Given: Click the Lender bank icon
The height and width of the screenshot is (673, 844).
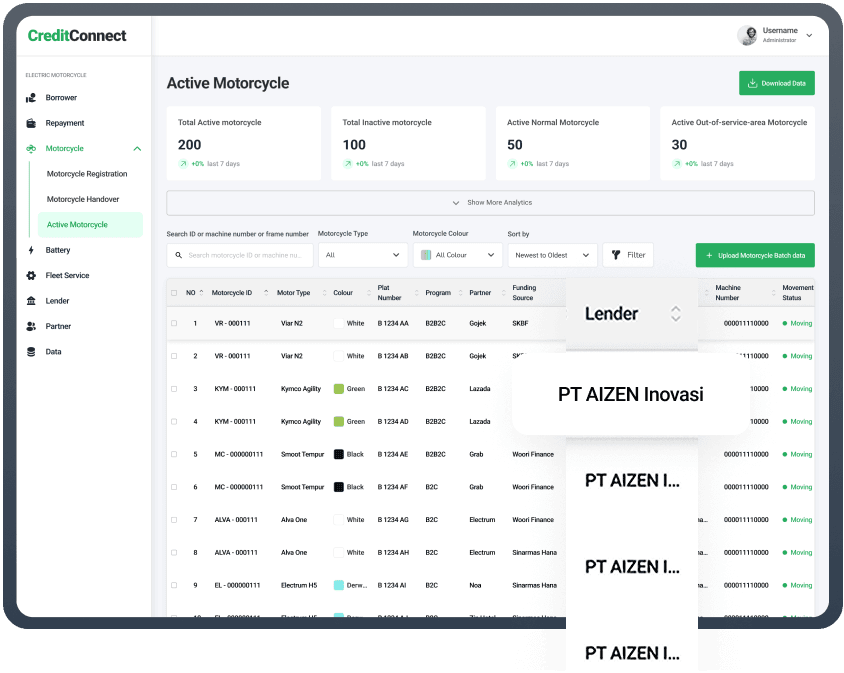Looking at the screenshot, I should [32, 301].
